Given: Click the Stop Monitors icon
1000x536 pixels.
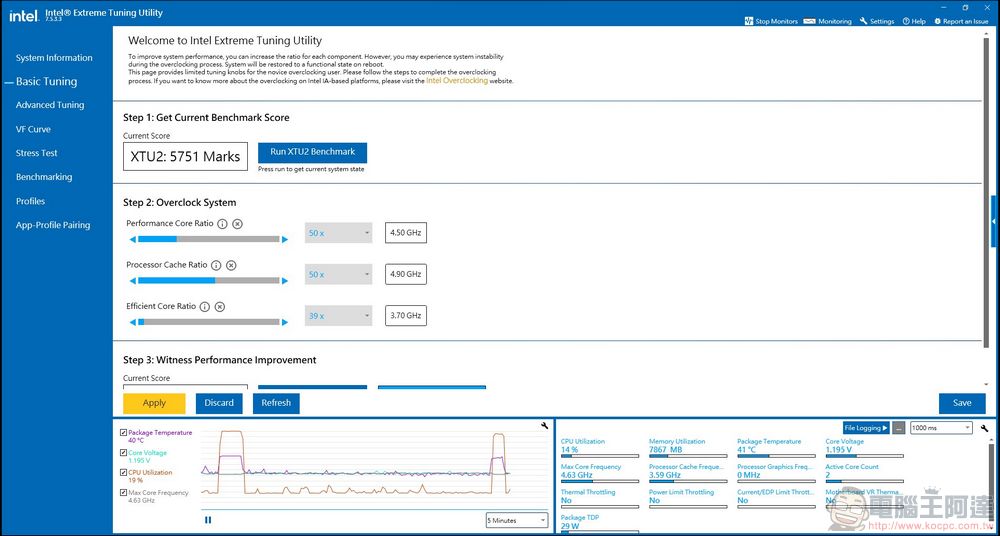Looking at the screenshot, I should 749,21.
